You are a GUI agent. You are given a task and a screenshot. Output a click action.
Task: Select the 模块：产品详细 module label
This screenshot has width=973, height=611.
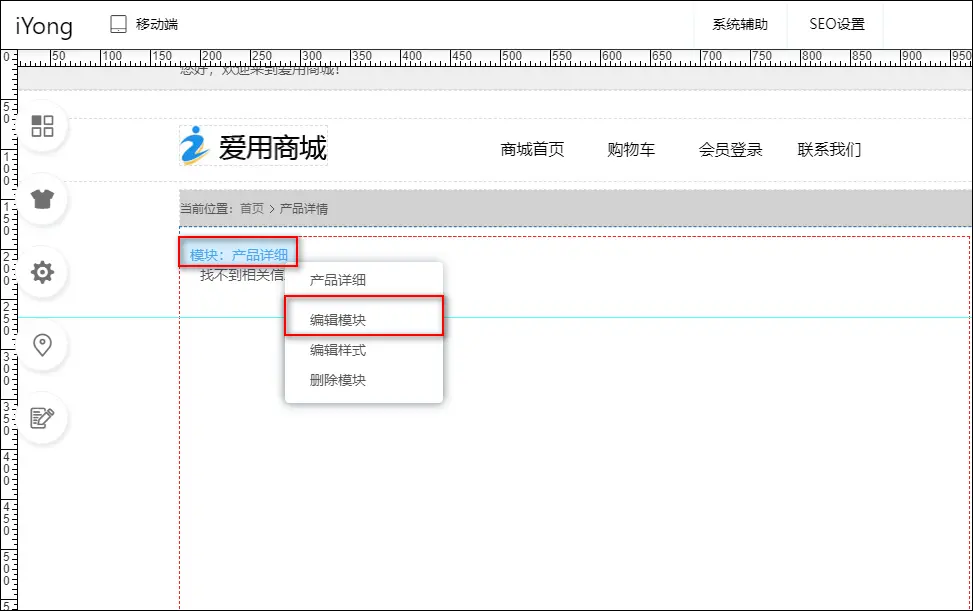pos(239,255)
